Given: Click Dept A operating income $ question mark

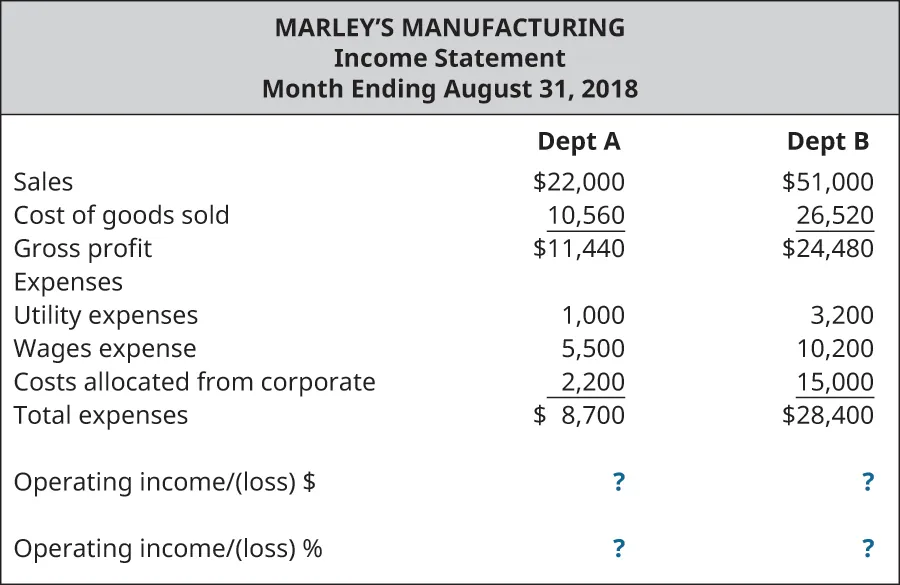Looking at the screenshot, I should point(619,482).
